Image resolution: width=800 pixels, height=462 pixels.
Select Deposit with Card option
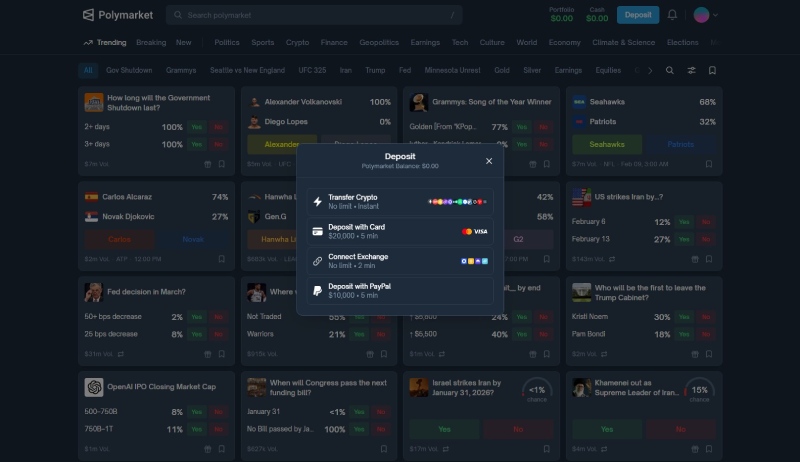400,231
